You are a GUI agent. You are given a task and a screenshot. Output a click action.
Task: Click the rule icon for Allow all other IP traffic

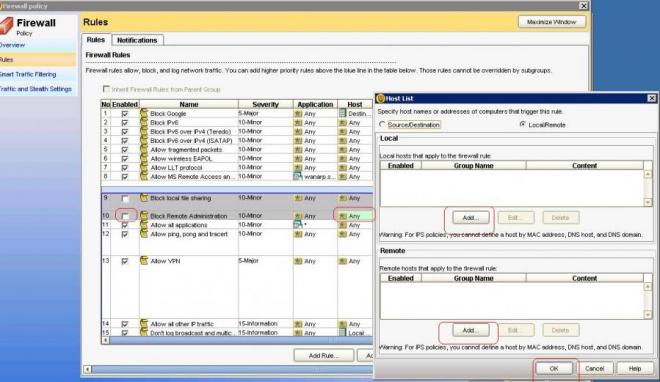[144, 324]
